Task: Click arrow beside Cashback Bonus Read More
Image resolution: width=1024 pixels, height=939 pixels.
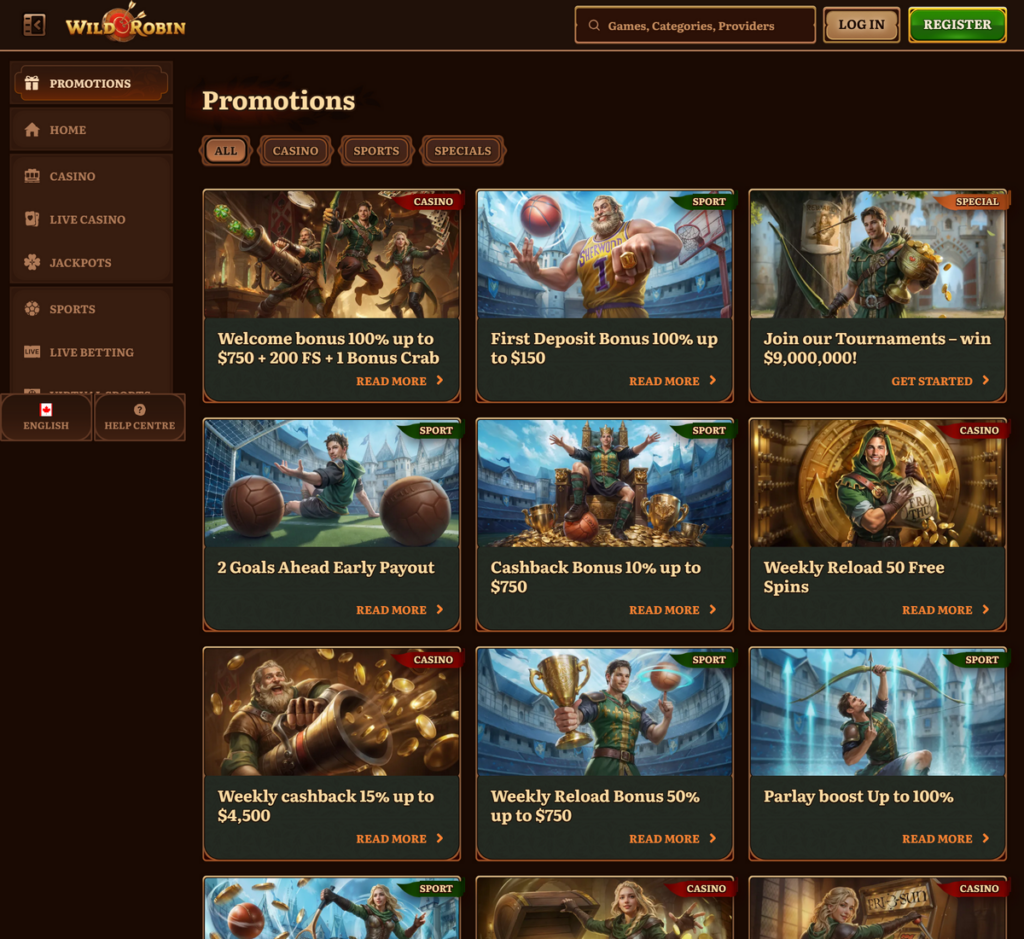Action: [x=712, y=609]
